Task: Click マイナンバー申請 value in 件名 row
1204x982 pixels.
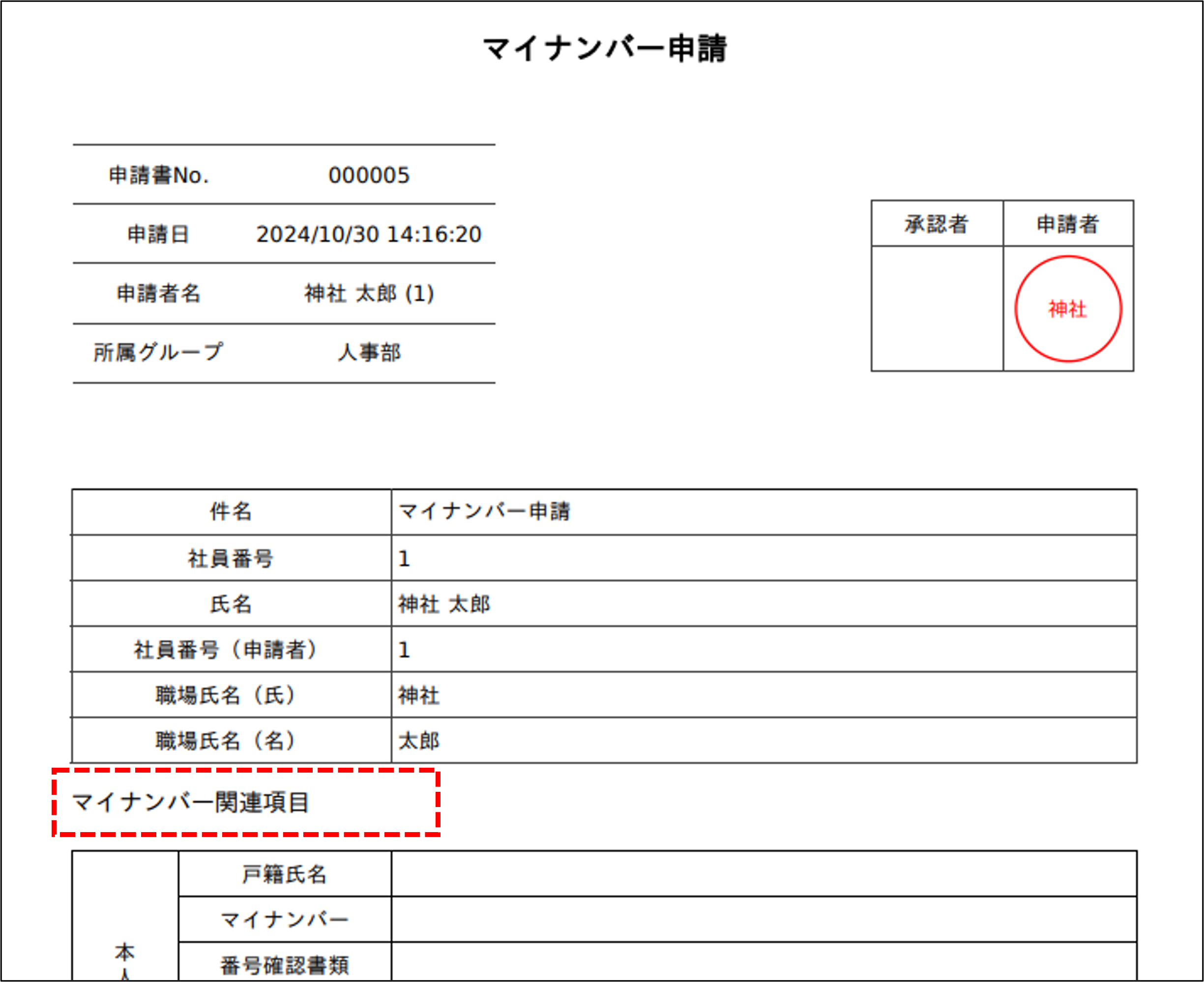Action: (x=484, y=511)
